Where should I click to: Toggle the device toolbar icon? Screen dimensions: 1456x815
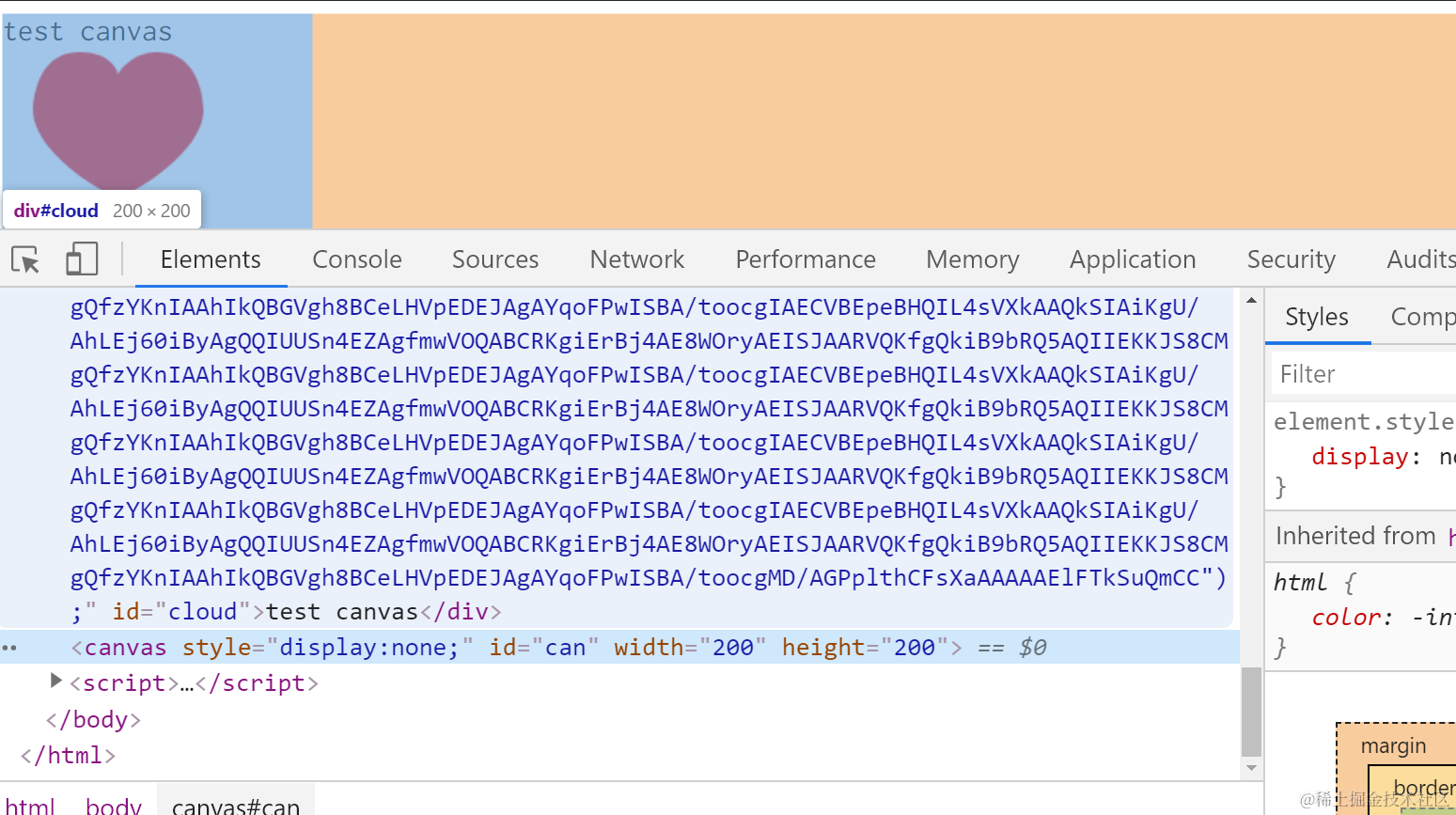coord(82,259)
